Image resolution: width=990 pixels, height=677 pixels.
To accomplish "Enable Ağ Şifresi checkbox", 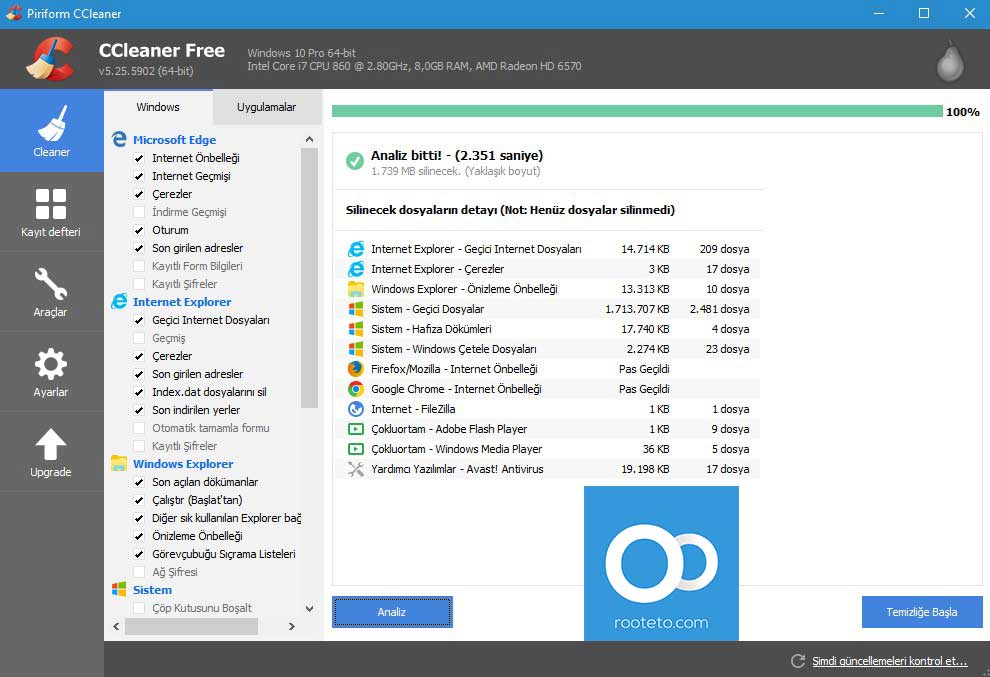I will pyautogui.click(x=139, y=572).
